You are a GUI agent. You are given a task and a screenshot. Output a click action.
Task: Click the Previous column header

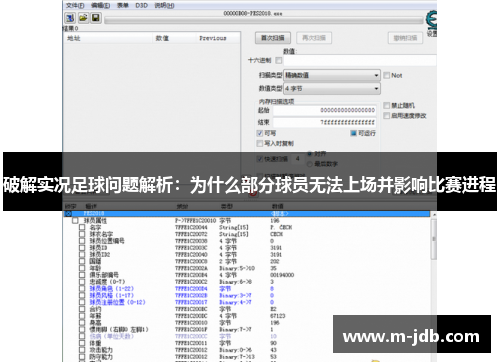[218, 38]
